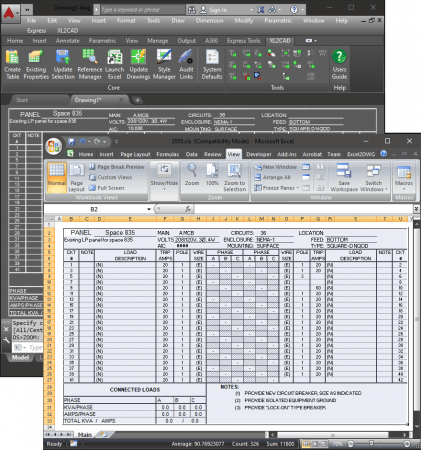
Task: Click Custom Views in Excel
Action: 111,177
